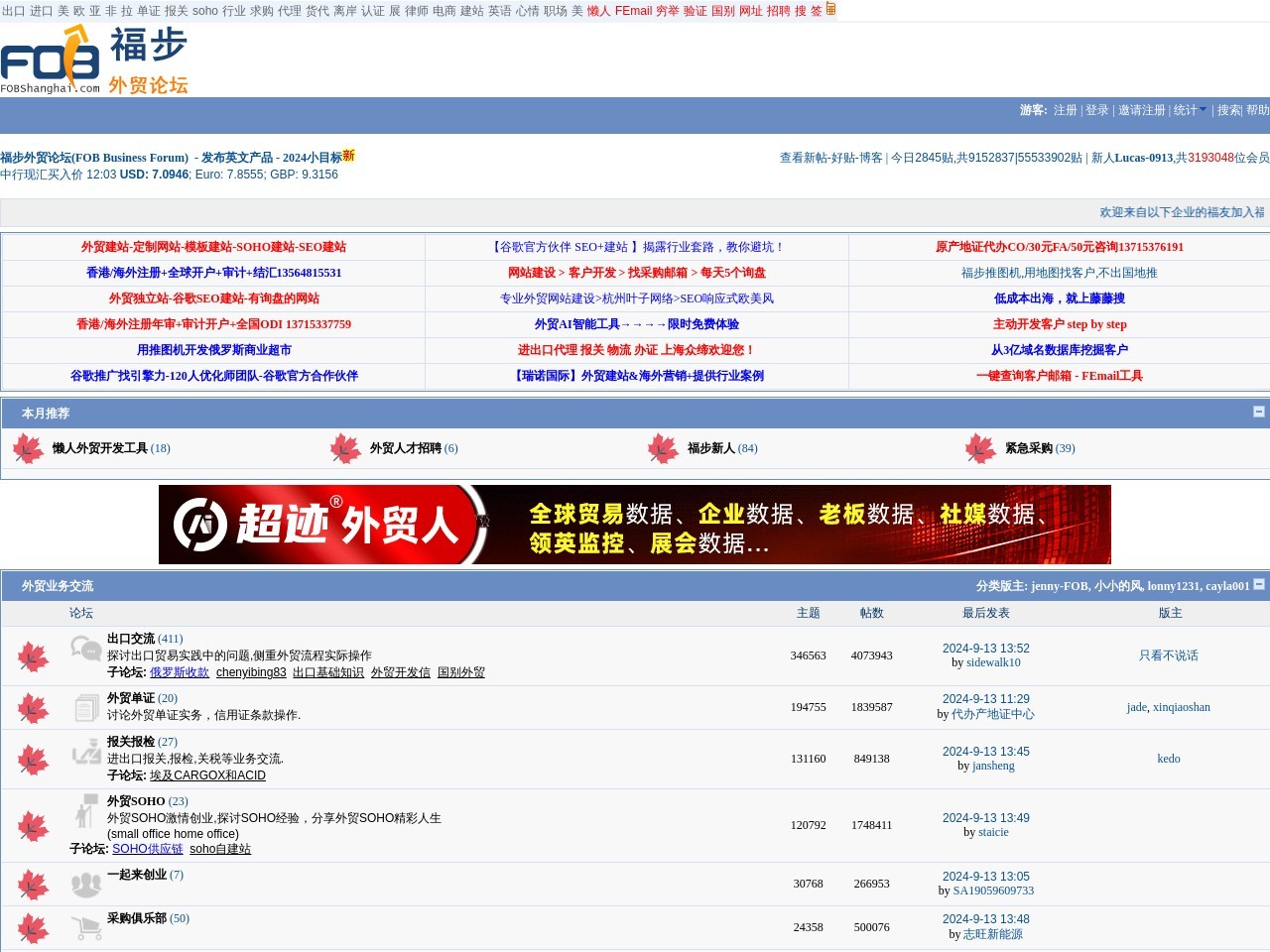Click the 新 badge beside 2024小目标
1270x952 pixels.
(x=348, y=156)
